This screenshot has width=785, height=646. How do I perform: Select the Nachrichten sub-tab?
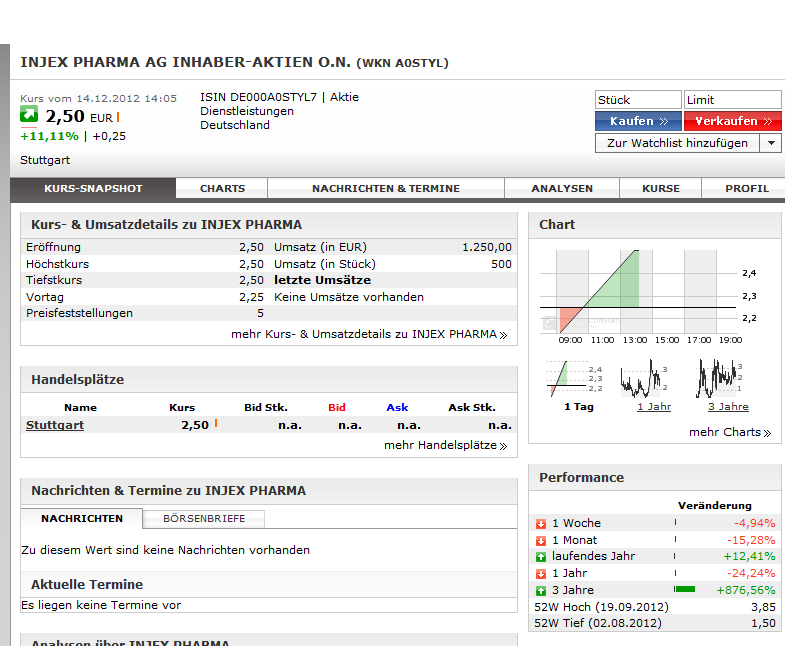[82, 518]
